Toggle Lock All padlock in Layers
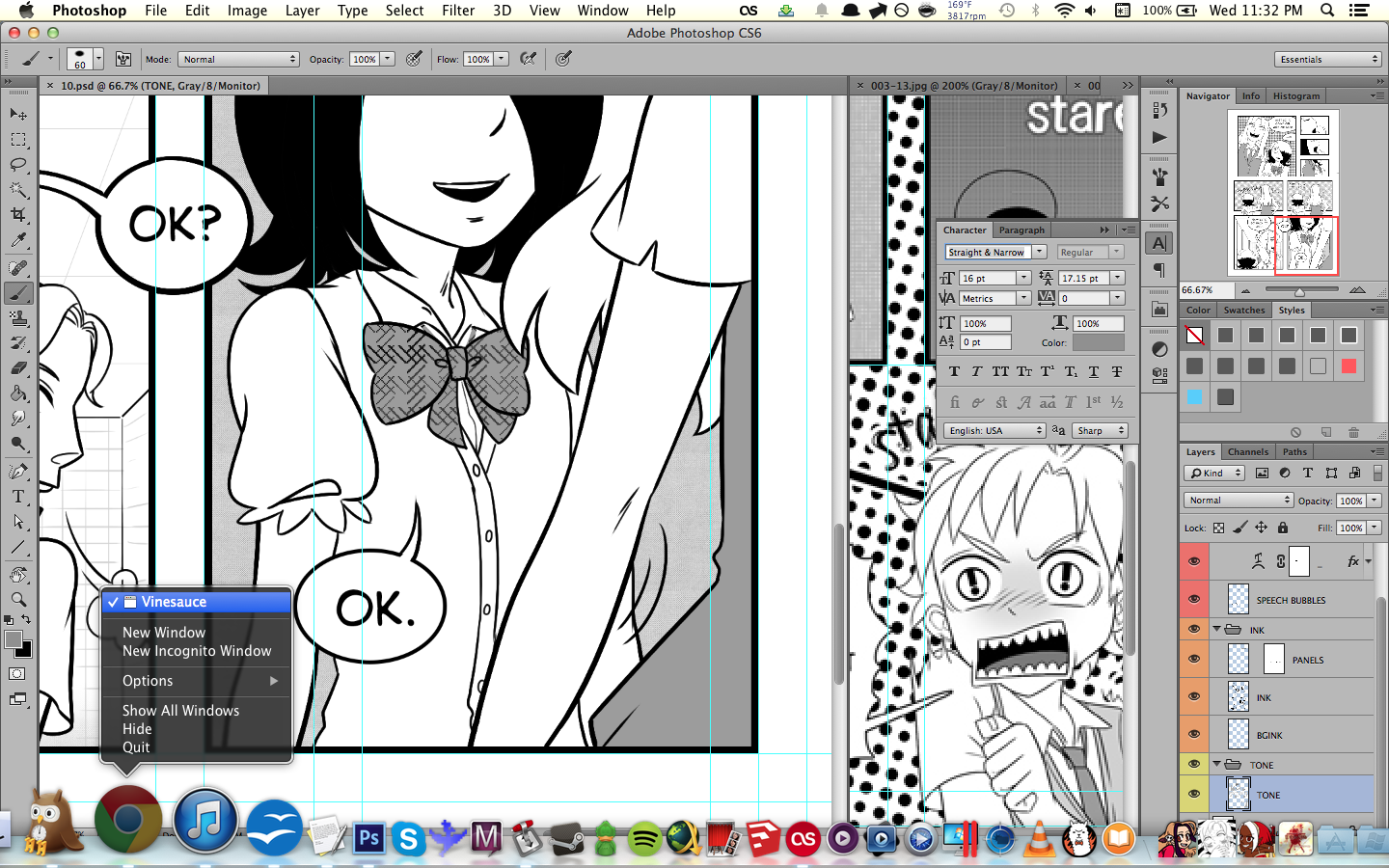Screen dimensions: 1389x868 [1282, 528]
